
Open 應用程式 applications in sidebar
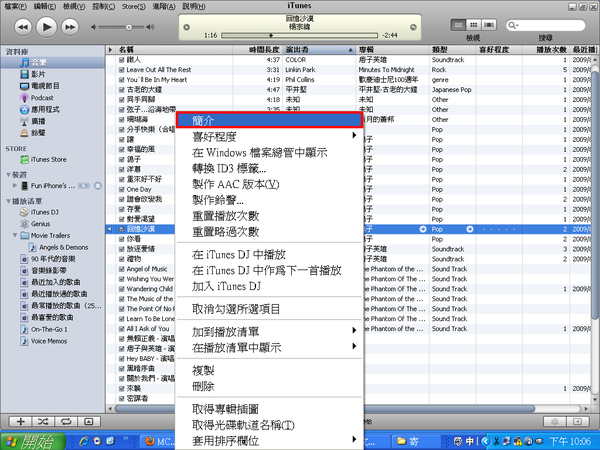click(x=45, y=109)
